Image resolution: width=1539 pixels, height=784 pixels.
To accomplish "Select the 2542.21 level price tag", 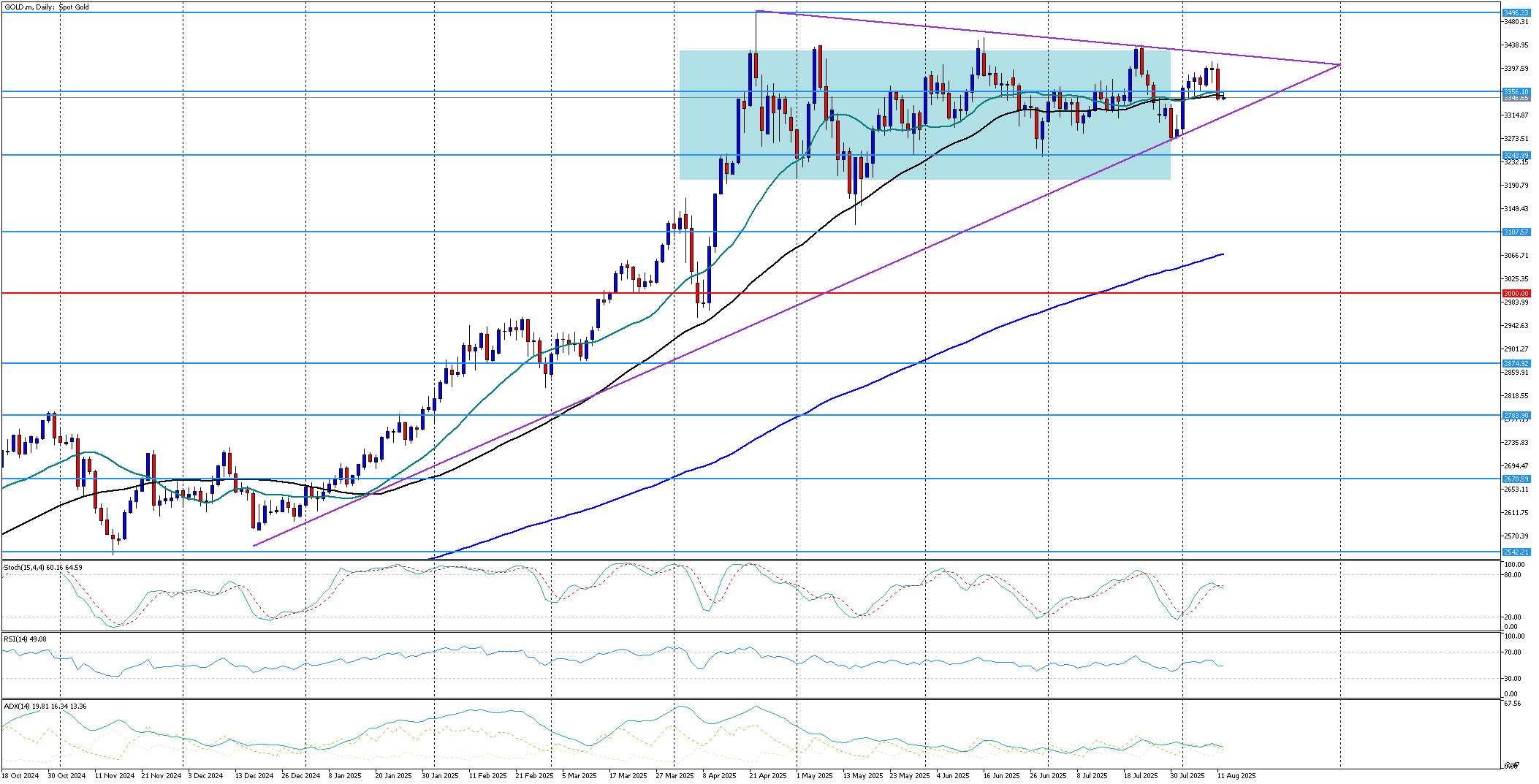I will pyautogui.click(x=1516, y=552).
